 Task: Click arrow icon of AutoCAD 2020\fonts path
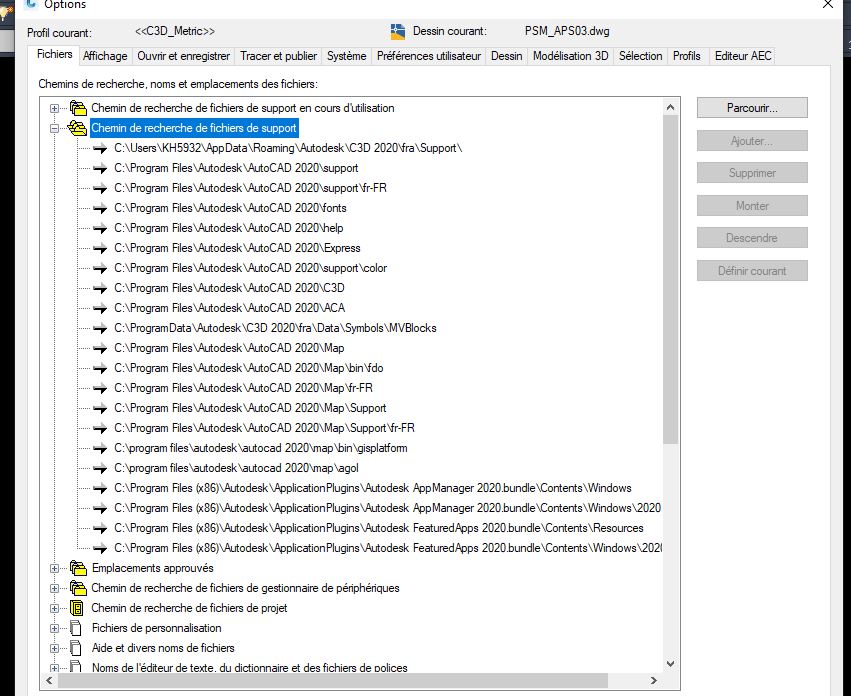coord(100,208)
